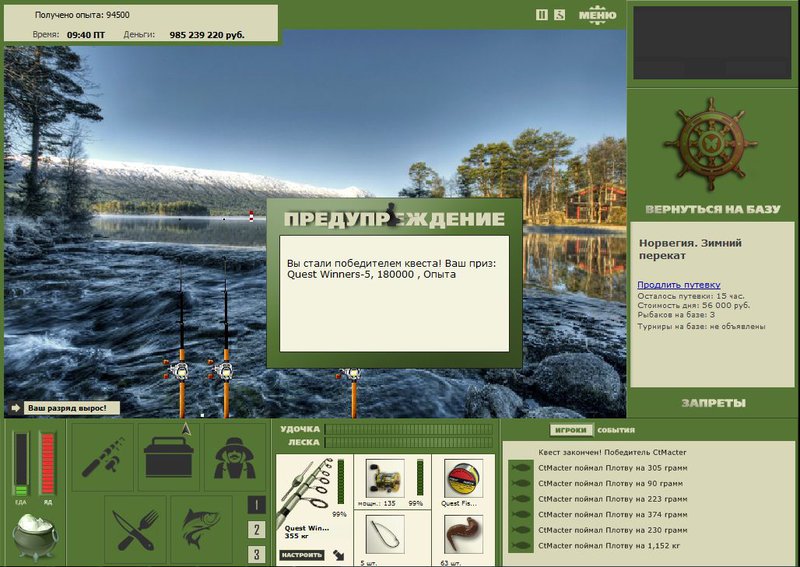Open the МЕНЮ gear menu

(597, 14)
